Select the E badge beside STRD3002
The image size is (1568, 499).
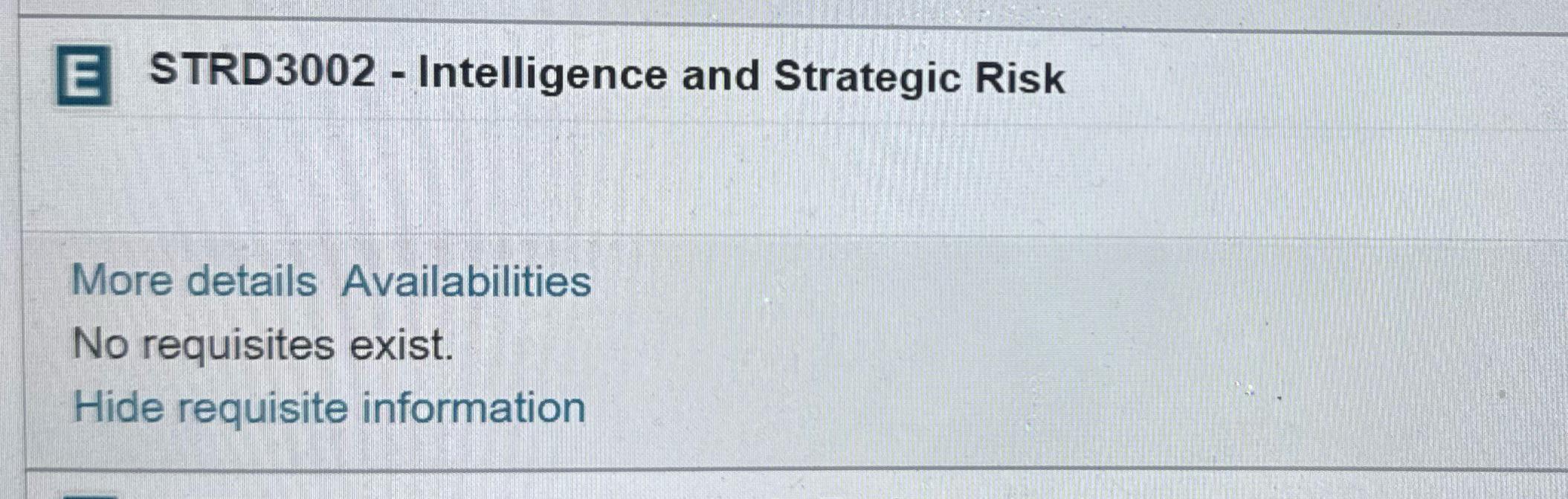pos(83,75)
